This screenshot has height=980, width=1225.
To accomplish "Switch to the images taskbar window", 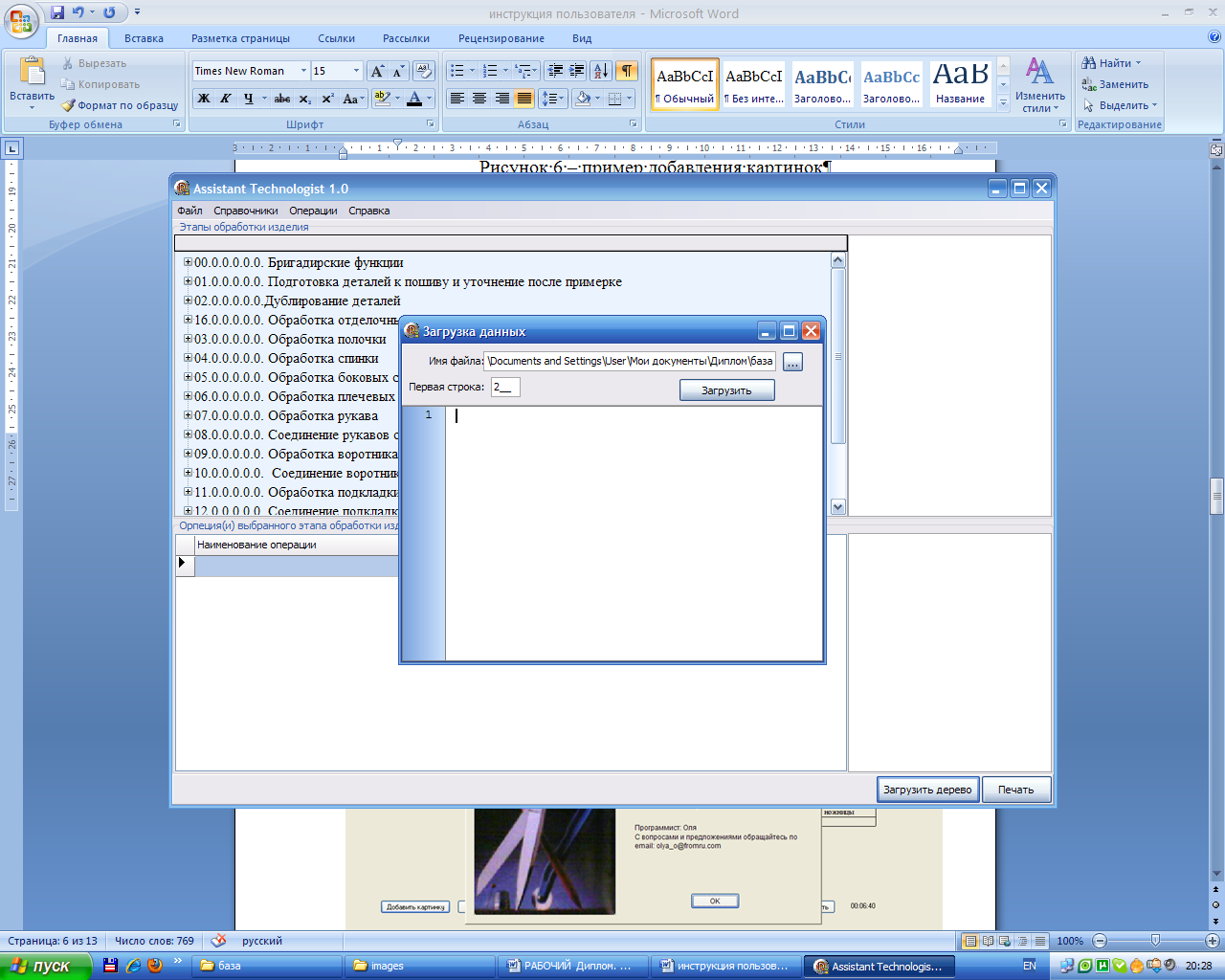I will point(419,966).
